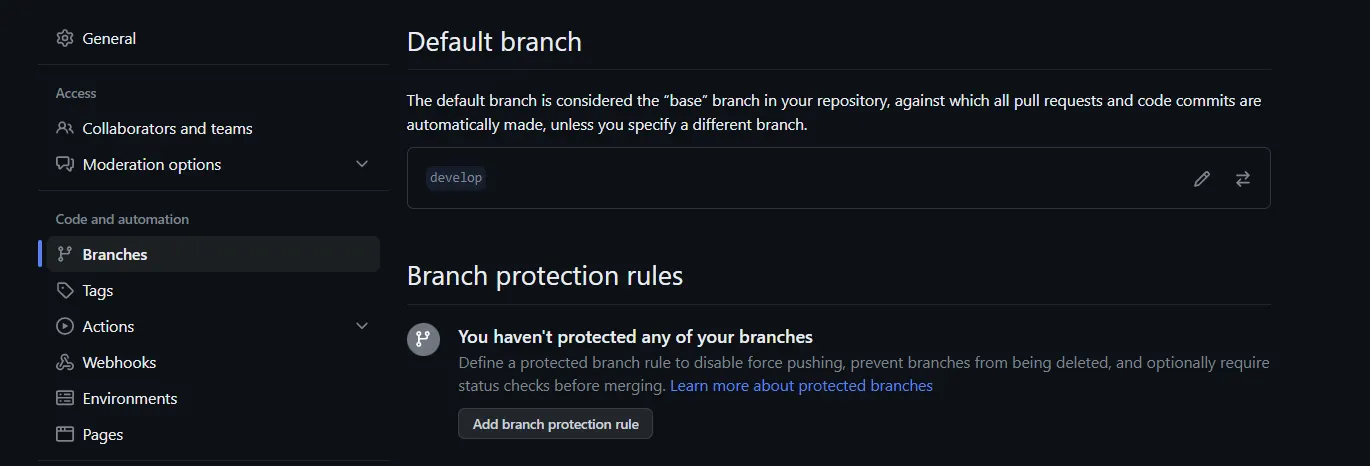Open the Learn more about protected branches link

[x=801, y=386]
